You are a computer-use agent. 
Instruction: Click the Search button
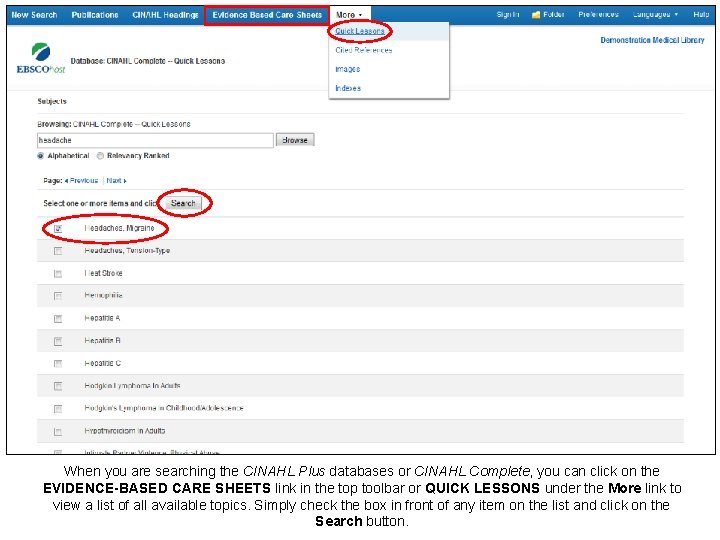click(x=183, y=203)
